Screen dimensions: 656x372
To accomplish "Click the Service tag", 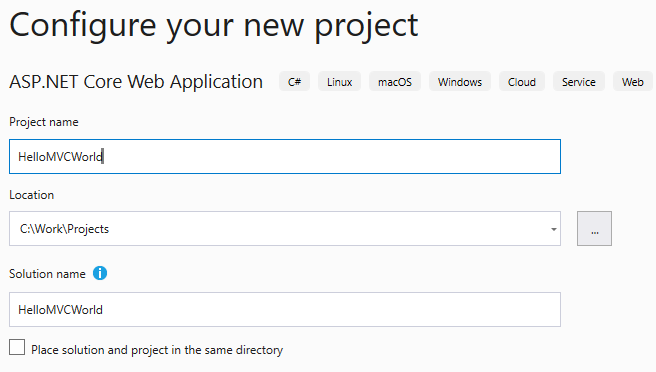I will [x=579, y=82].
